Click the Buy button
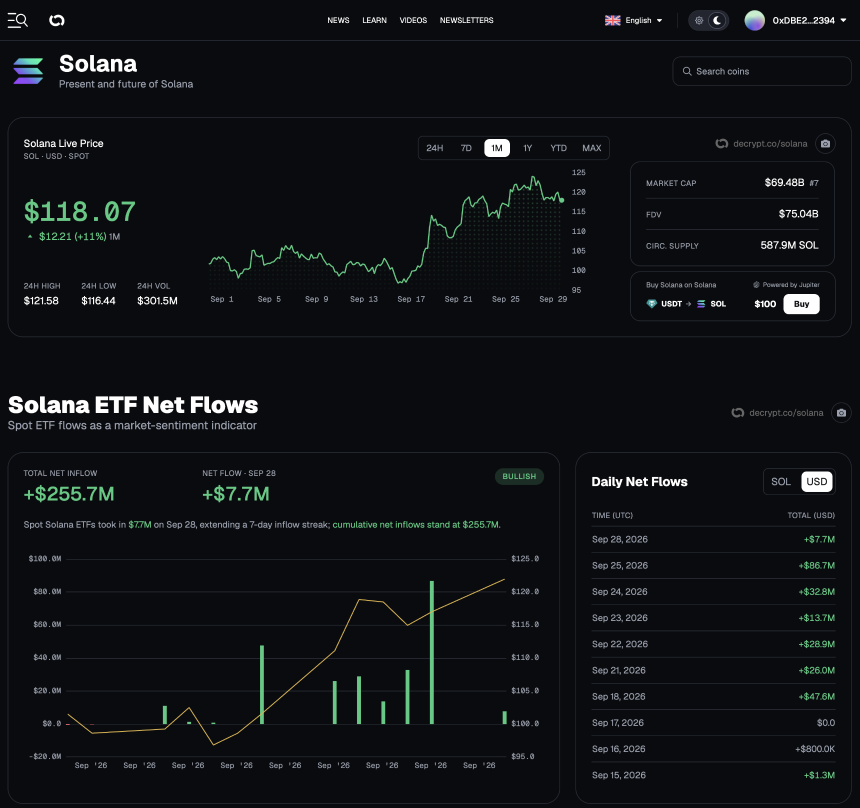The height and width of the screenshot is (808, 860). coord(801,304)
